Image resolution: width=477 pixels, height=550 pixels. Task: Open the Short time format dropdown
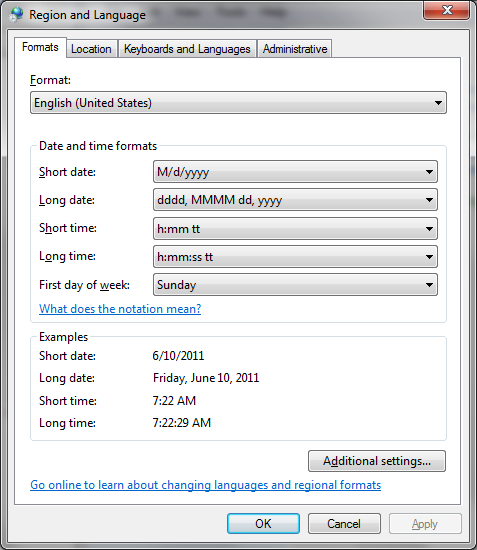295,229
